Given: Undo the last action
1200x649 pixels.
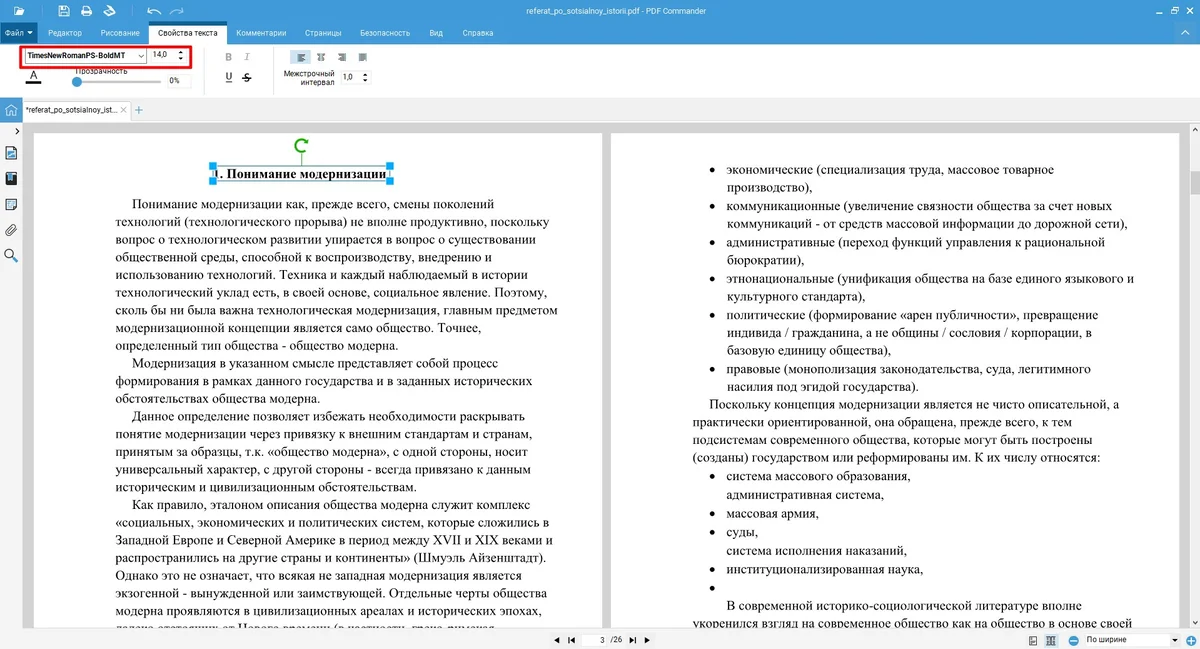Looking at the screenshot, I should click(x=153, y=11).
